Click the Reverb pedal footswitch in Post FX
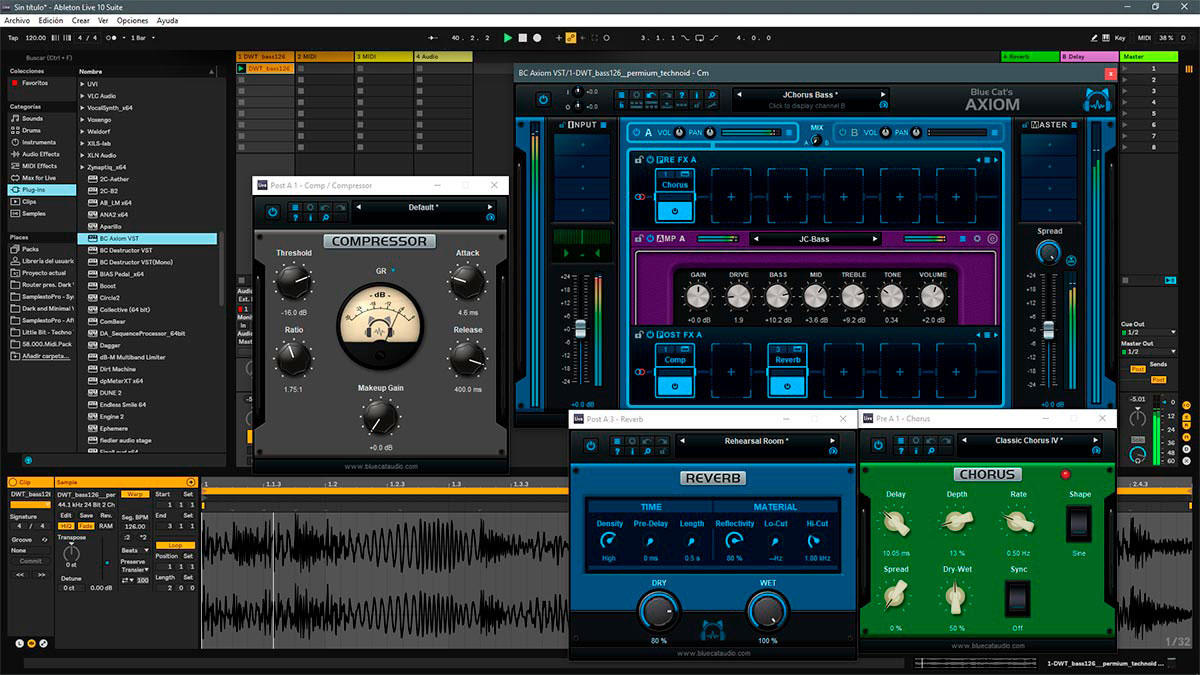Viewport: 1200px width, 675px height. tap(787, 385)
